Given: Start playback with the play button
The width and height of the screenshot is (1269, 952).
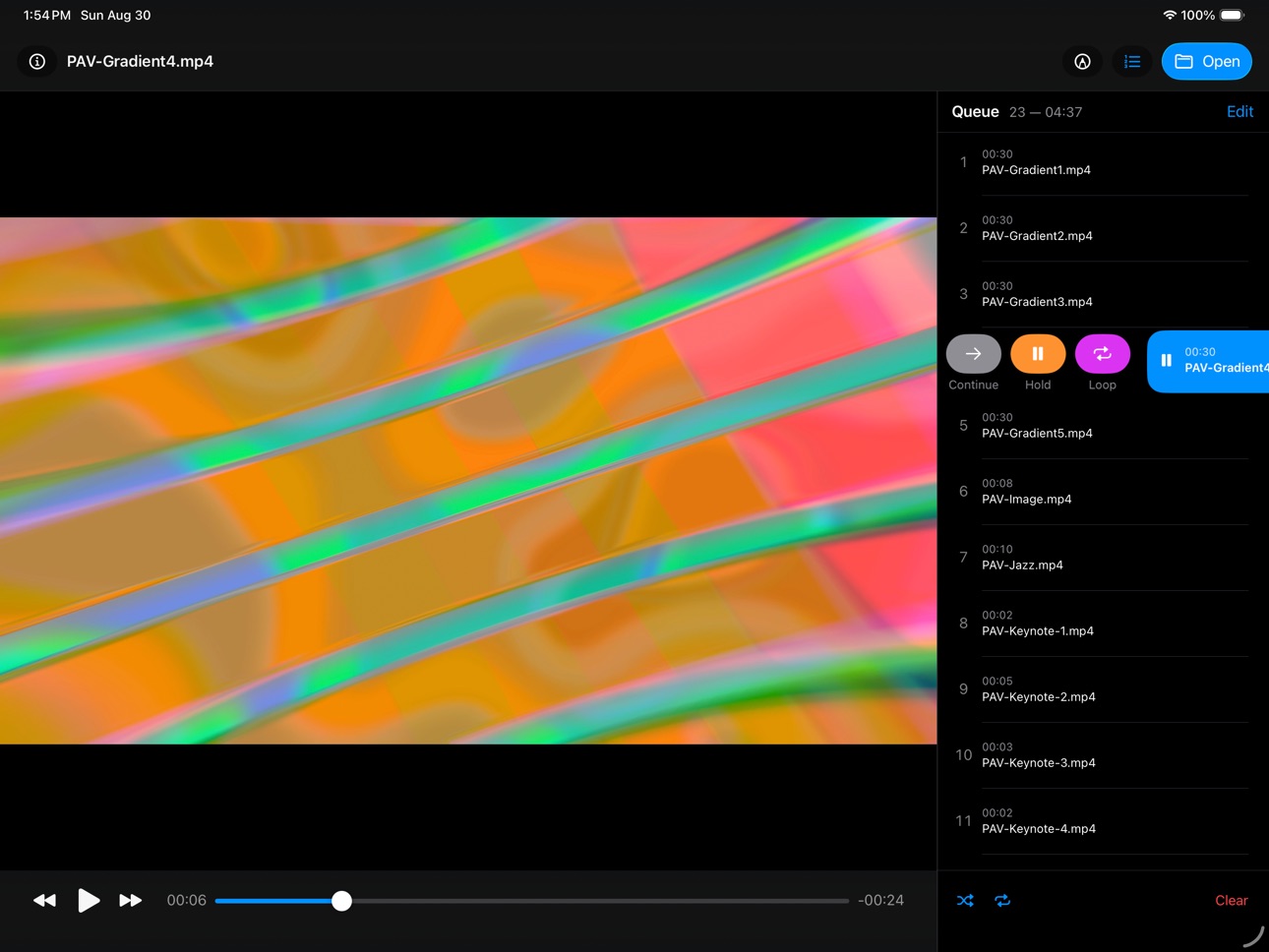Looking at the screenshot, I should click(89, 900).
